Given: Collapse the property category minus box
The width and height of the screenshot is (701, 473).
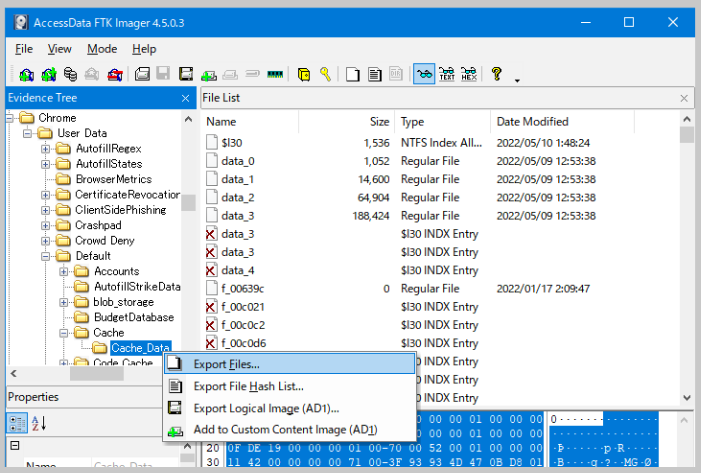Looking at the screenshot, I should pyautogui.click(x=15, y=445).
